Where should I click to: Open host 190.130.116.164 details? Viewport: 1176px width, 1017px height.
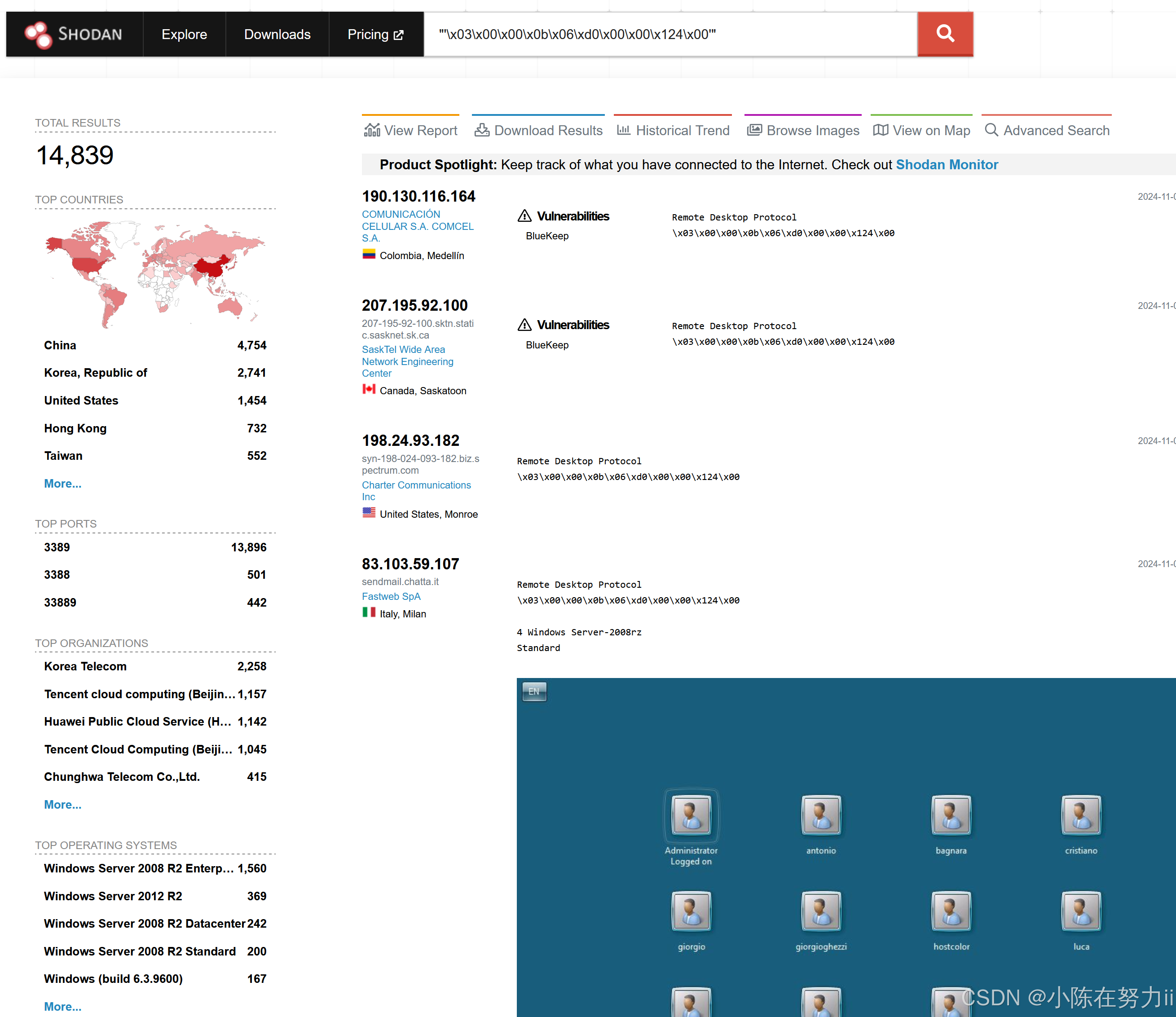coord(419,196)
